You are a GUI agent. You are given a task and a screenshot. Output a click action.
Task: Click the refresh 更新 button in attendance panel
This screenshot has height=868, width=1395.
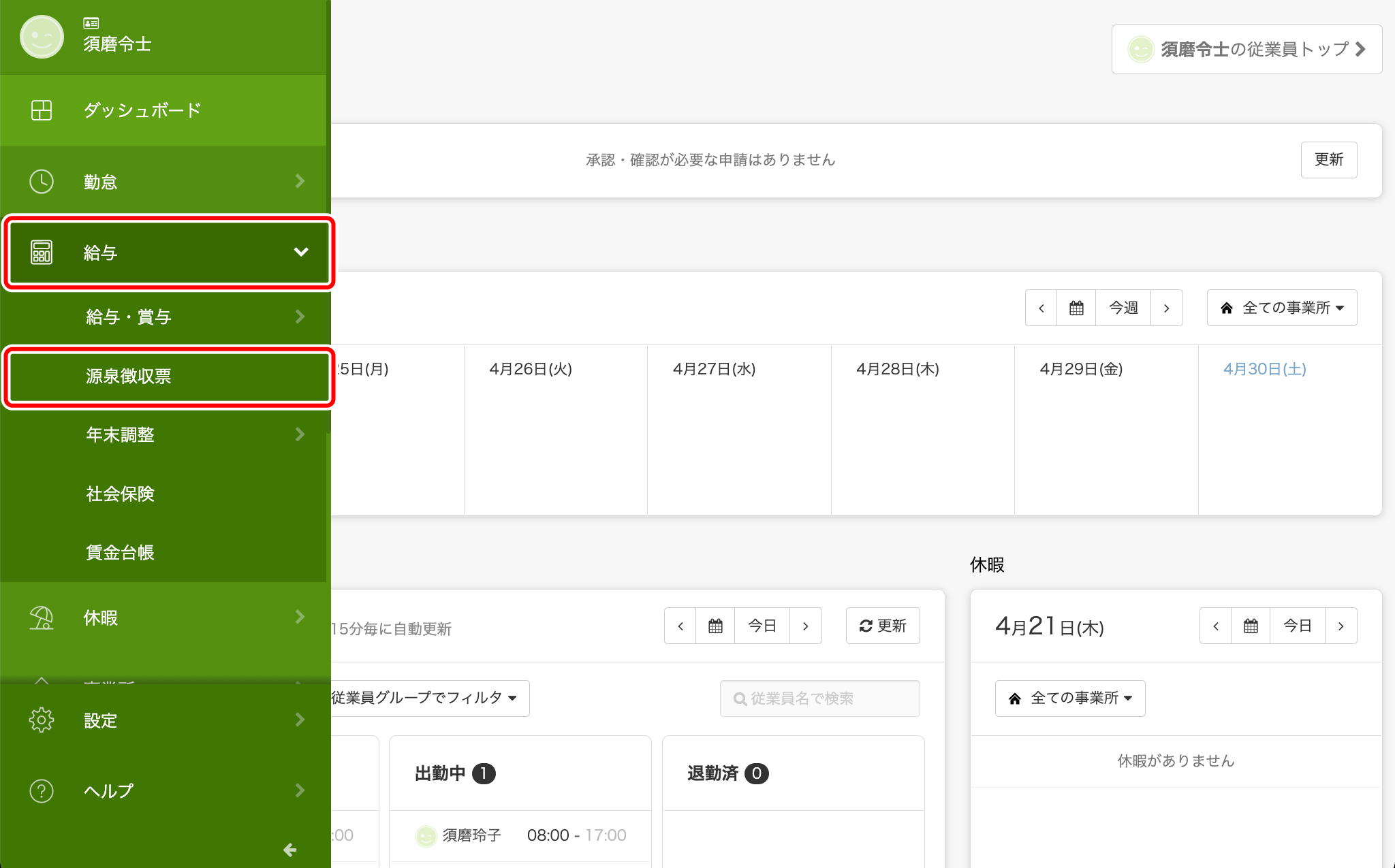click(x=883, y=626)
